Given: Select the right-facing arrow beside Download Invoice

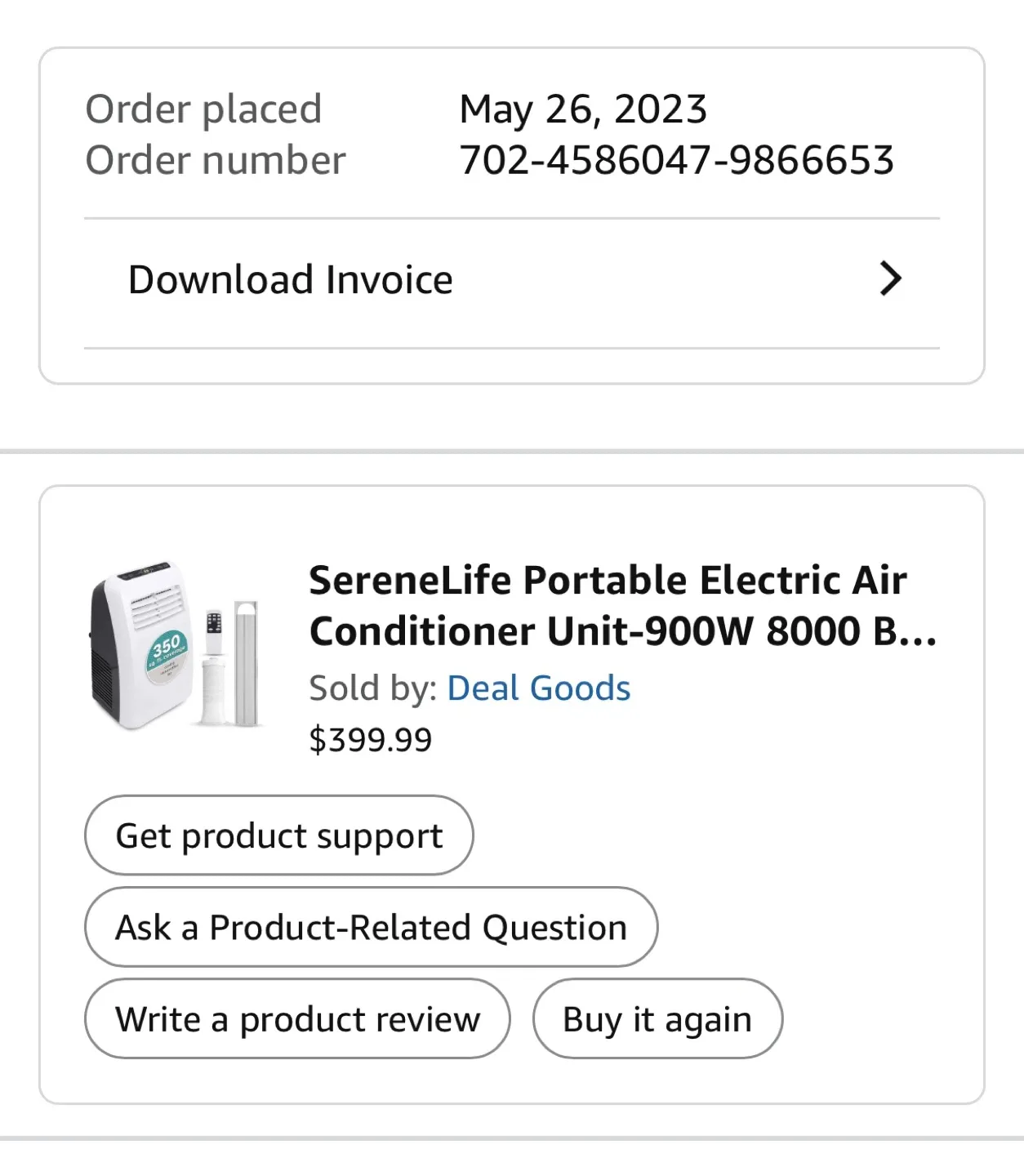Looking at the screenshot, I should coord(892,278).
